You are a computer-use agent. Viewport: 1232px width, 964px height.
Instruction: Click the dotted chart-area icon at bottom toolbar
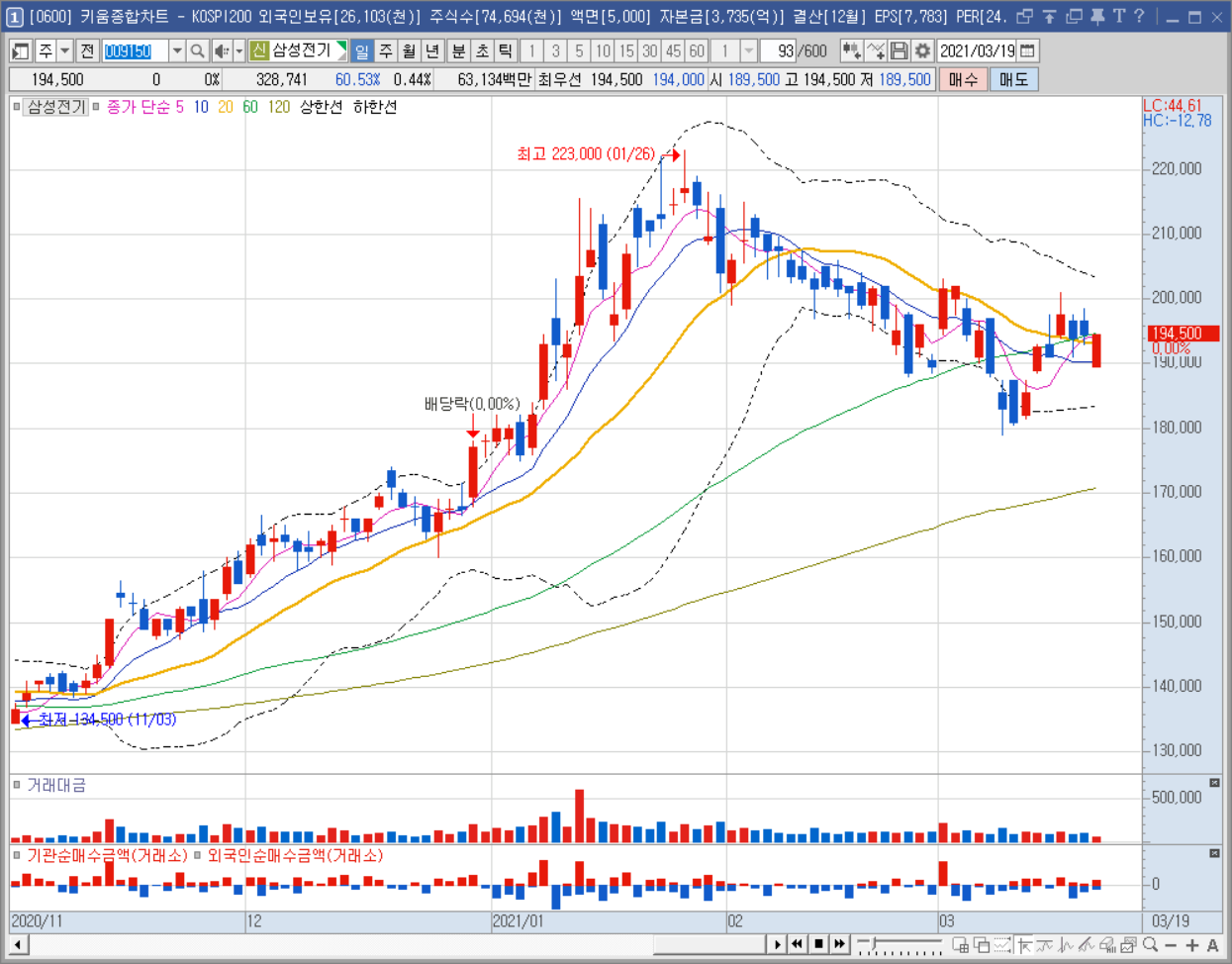(1002, 945)
